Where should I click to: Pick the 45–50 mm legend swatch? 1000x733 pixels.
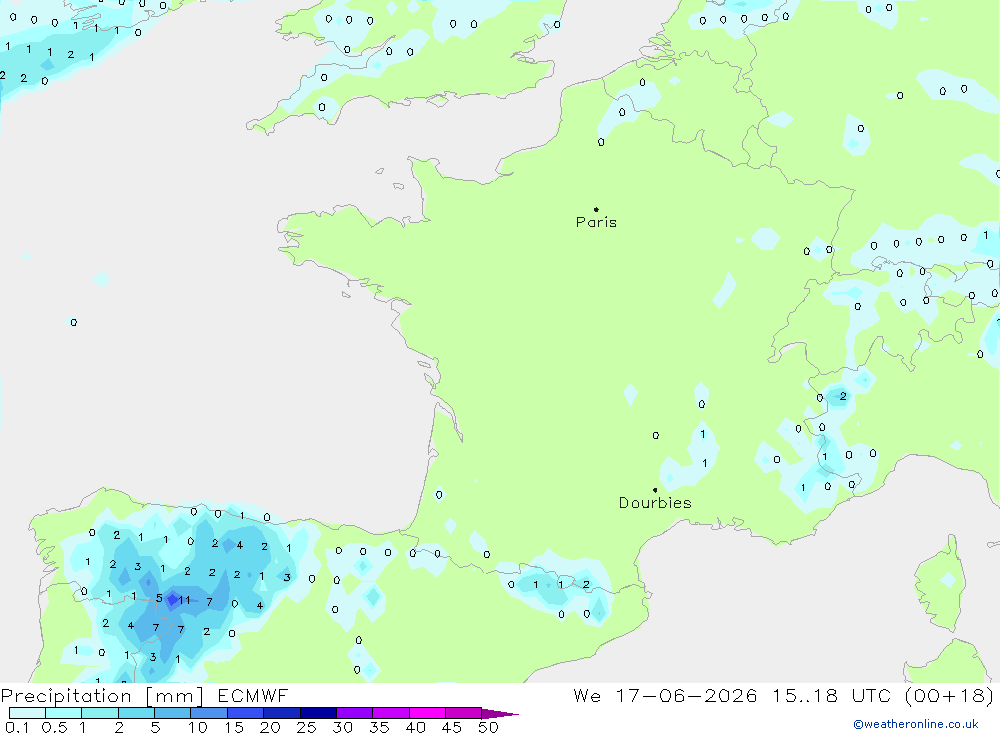(x=463, y=713)
